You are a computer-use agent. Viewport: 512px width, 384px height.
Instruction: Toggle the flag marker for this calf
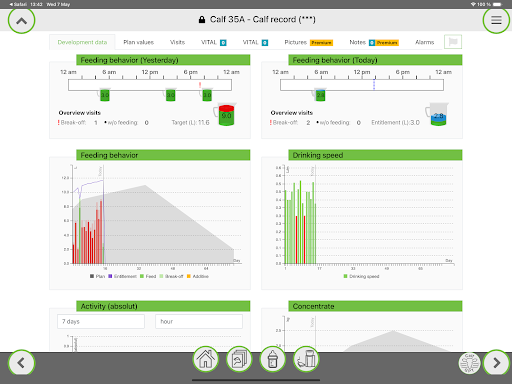click(453, 42)
